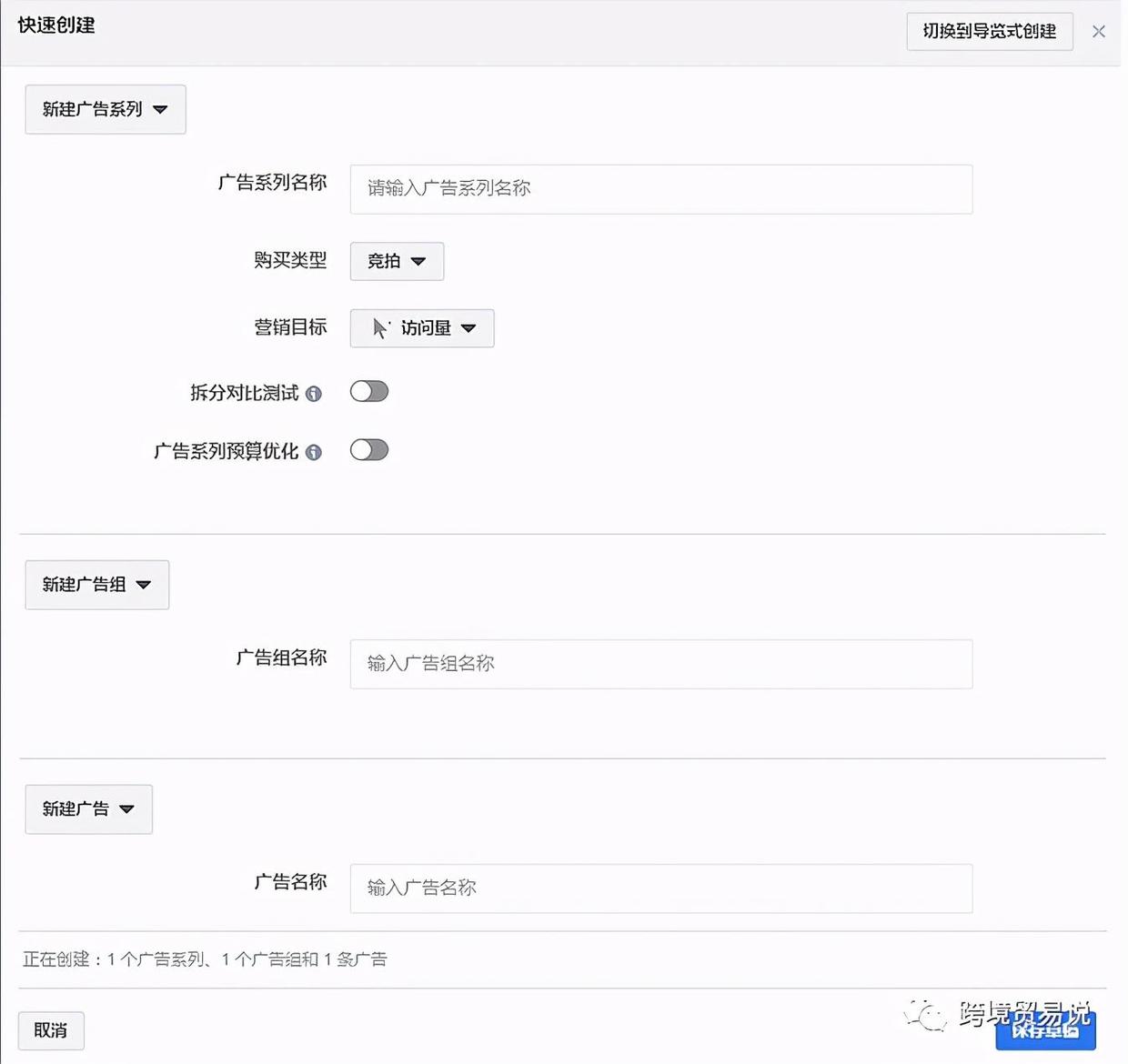Toggle campaign budget optimization on

(369, 450)
